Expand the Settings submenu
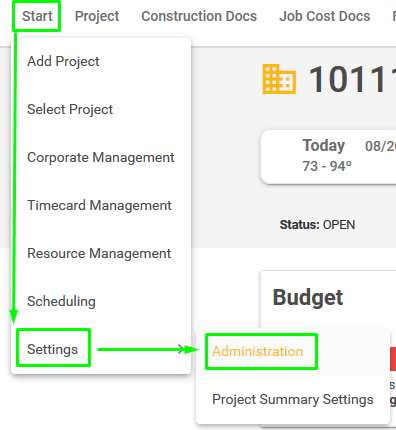 click(101, 349)
